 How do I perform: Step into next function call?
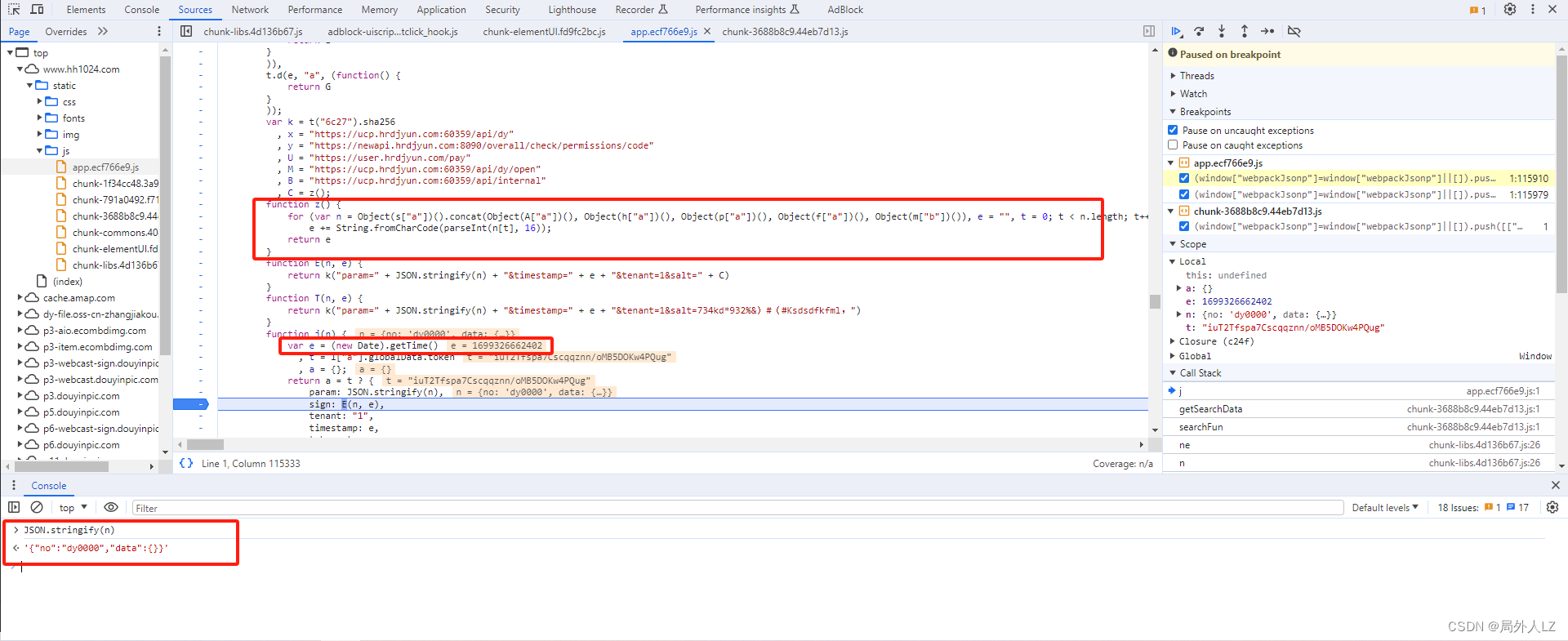(1222, 31)
